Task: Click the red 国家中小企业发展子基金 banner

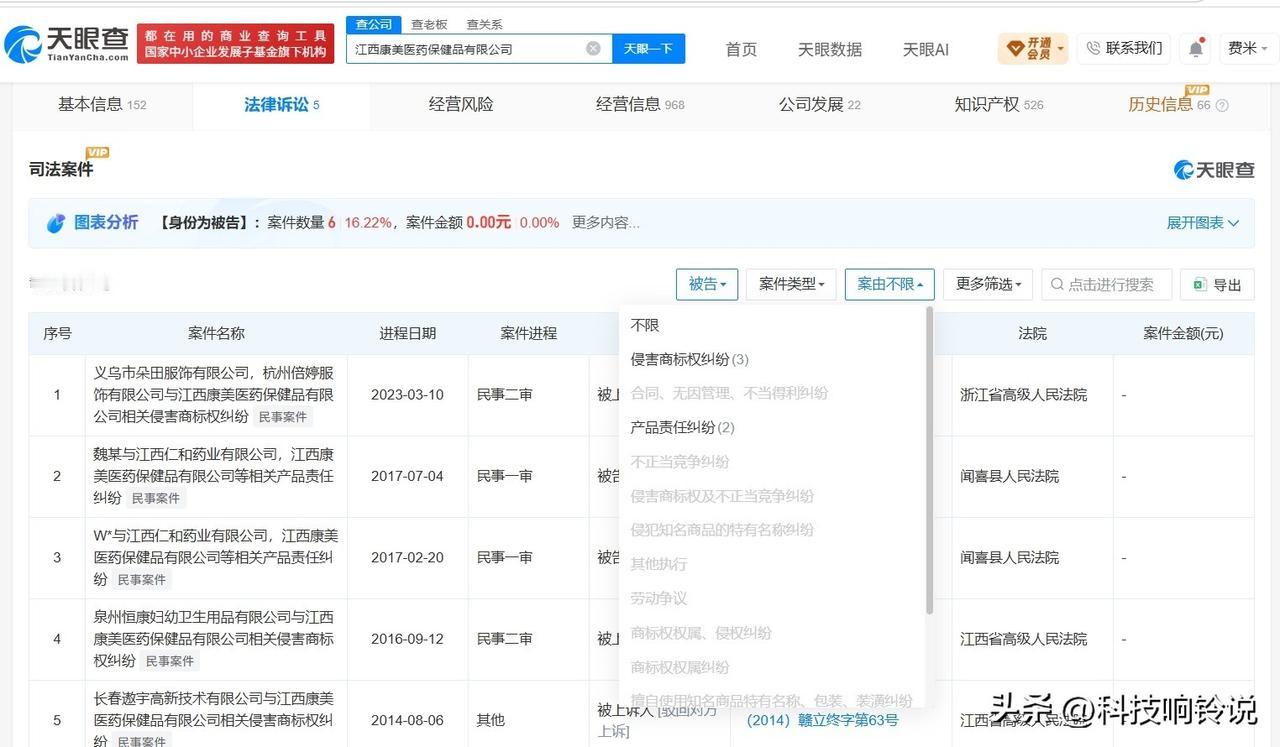Action: click(235, 44)
